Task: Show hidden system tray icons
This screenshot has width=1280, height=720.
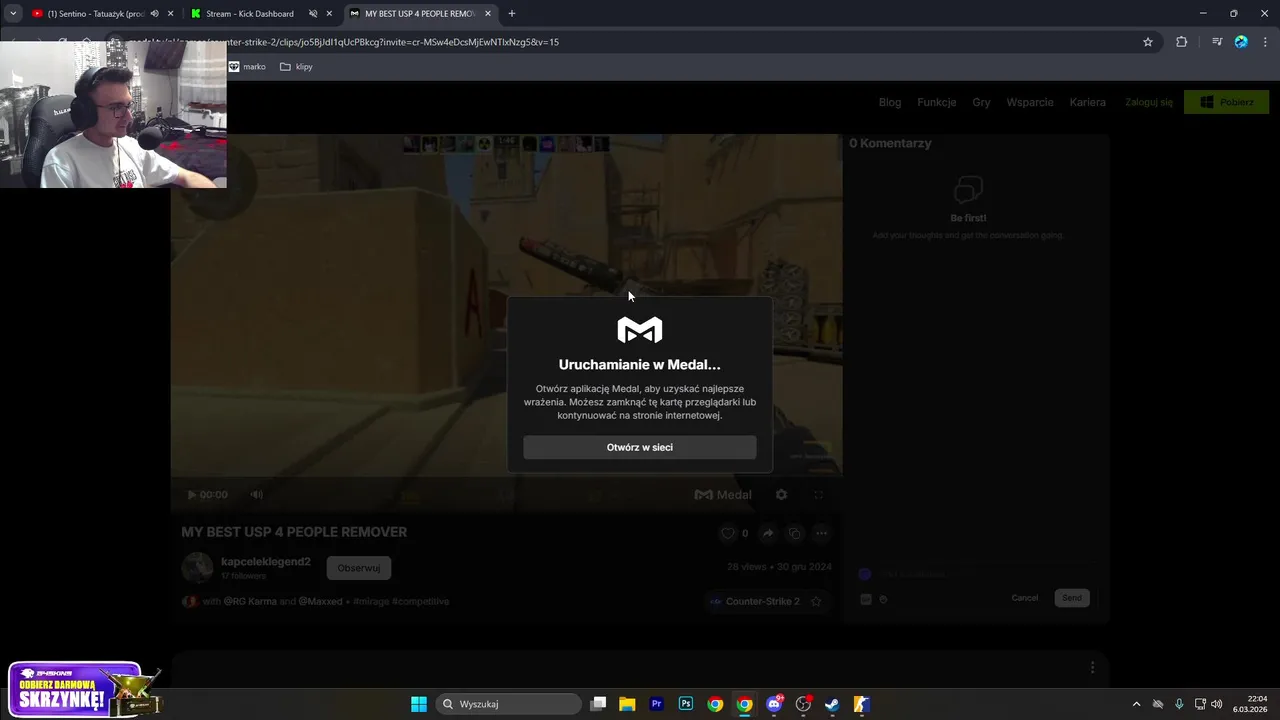Action: [1136, 704]
